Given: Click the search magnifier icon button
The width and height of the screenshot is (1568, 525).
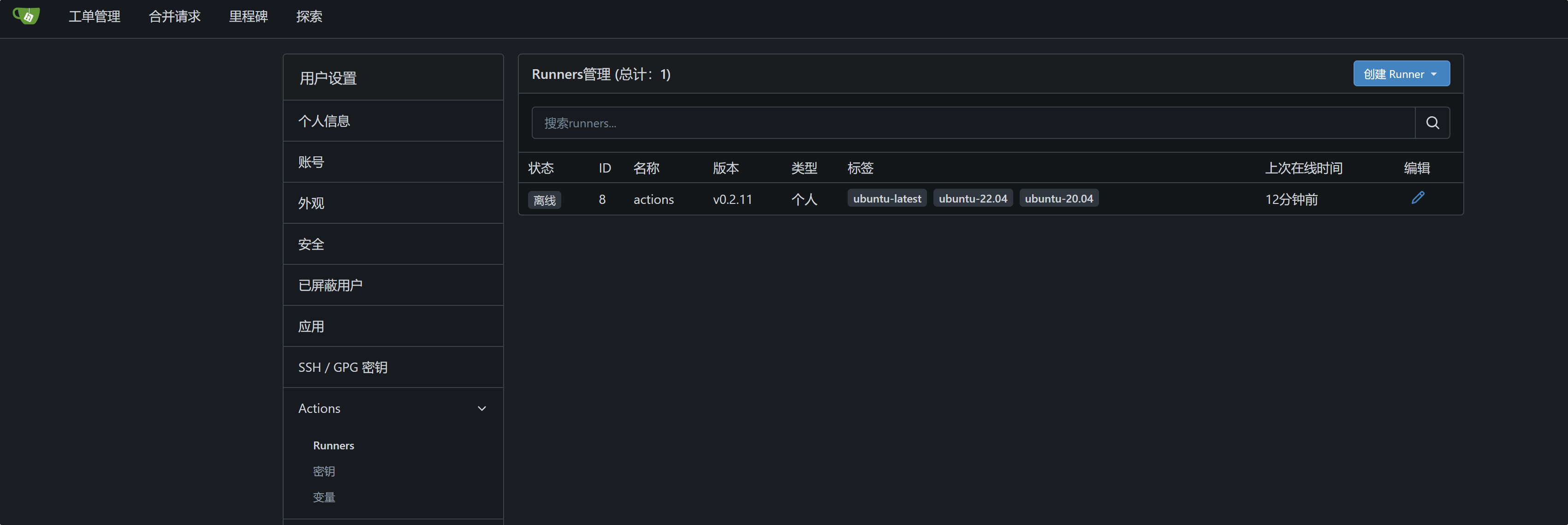Looking at the screenshot, I should click(x=1431, y=123).
